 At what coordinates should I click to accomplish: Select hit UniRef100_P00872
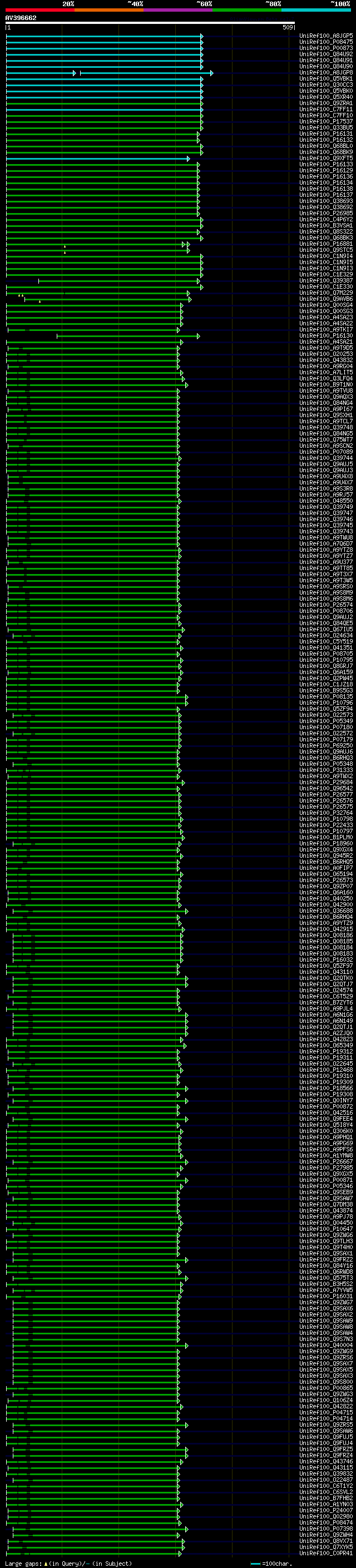(326, 1106)
